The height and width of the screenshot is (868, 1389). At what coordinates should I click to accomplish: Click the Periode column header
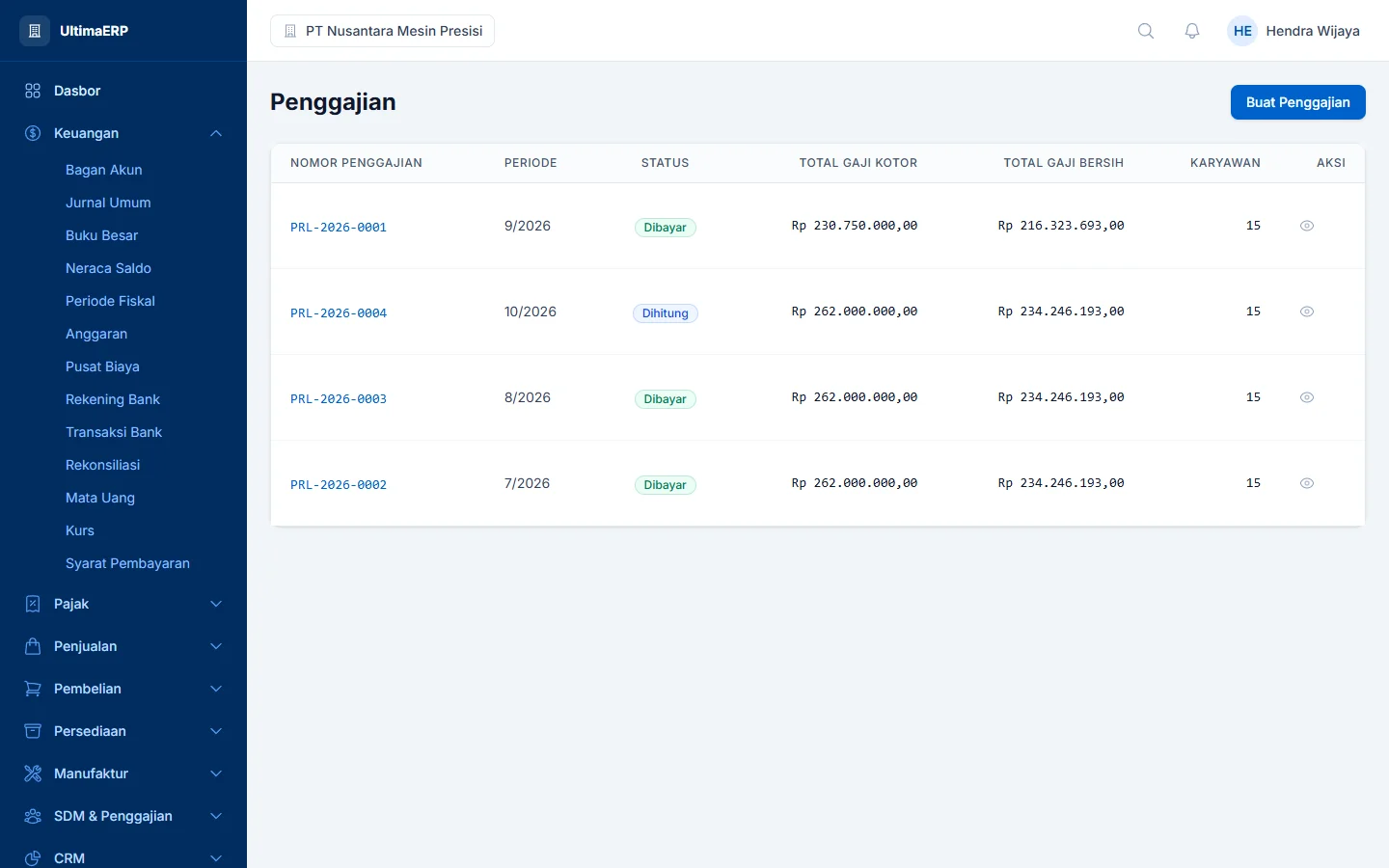[531, 163]
